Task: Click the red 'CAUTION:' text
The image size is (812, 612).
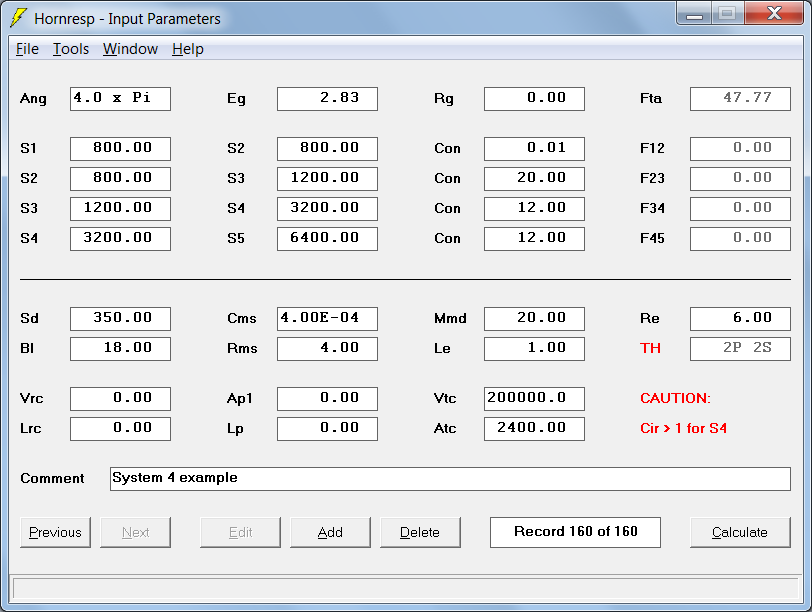Action: click(675, 398)
